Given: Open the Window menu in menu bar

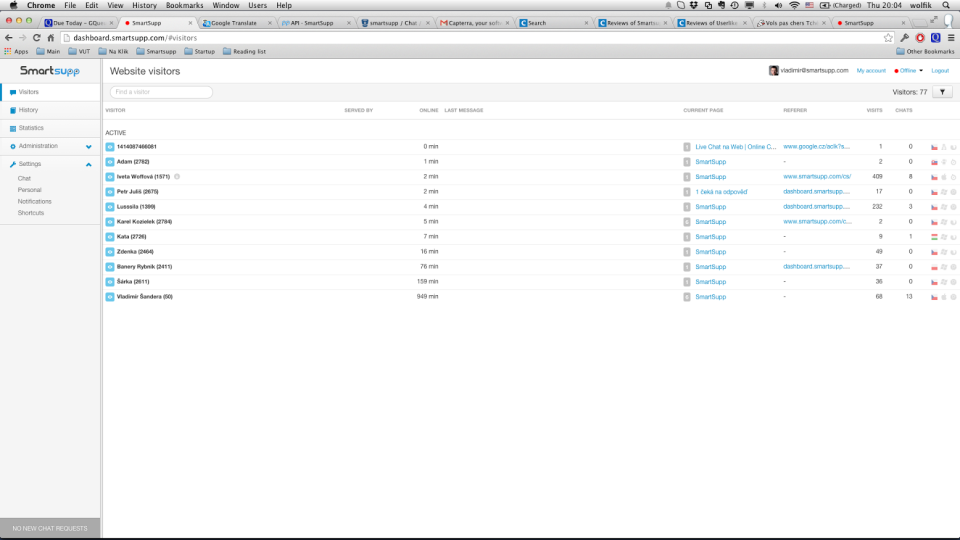Looking at the screenshot, I should click(x=225, y=5).
